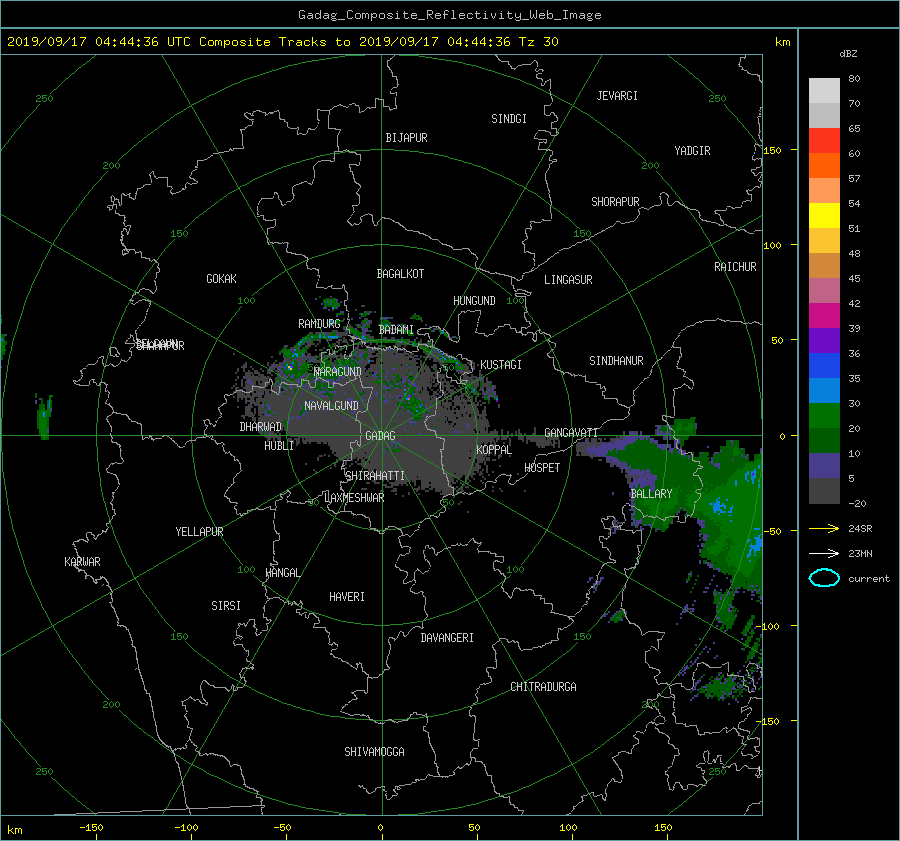The image size is (900, 841).
Task: Click the RAICHUR city label
Action: tap(735, 267)
